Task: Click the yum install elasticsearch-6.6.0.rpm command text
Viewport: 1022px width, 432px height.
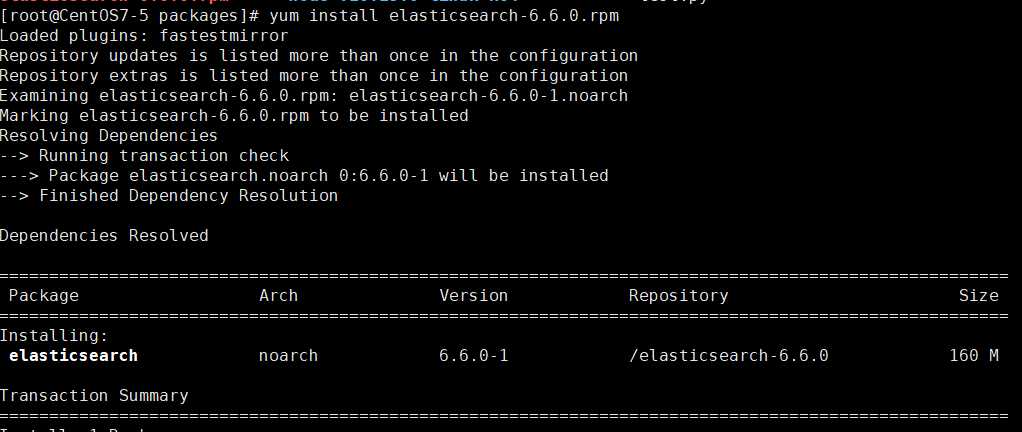Action: tap(444, 16)
